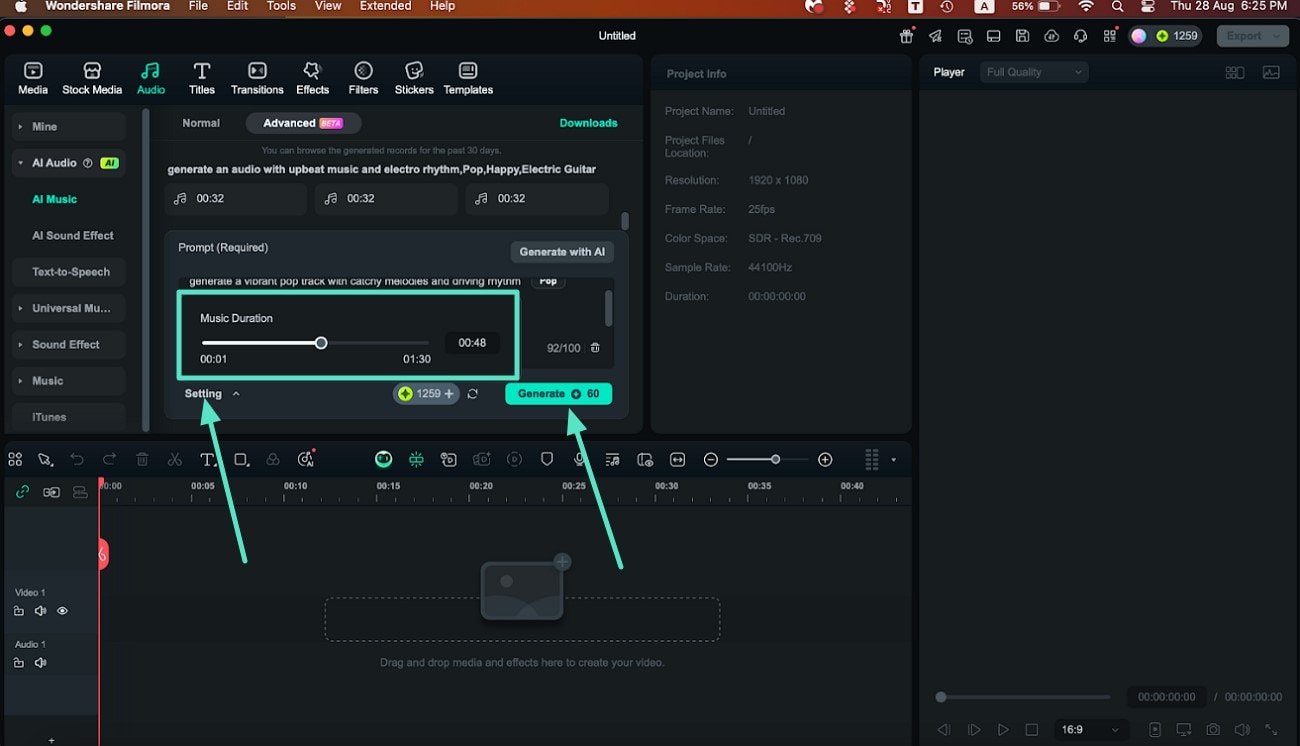This screenshot has width=1300, height=746.
Task: Open the Full Quality dropdown
Action: click(1034, 72)
